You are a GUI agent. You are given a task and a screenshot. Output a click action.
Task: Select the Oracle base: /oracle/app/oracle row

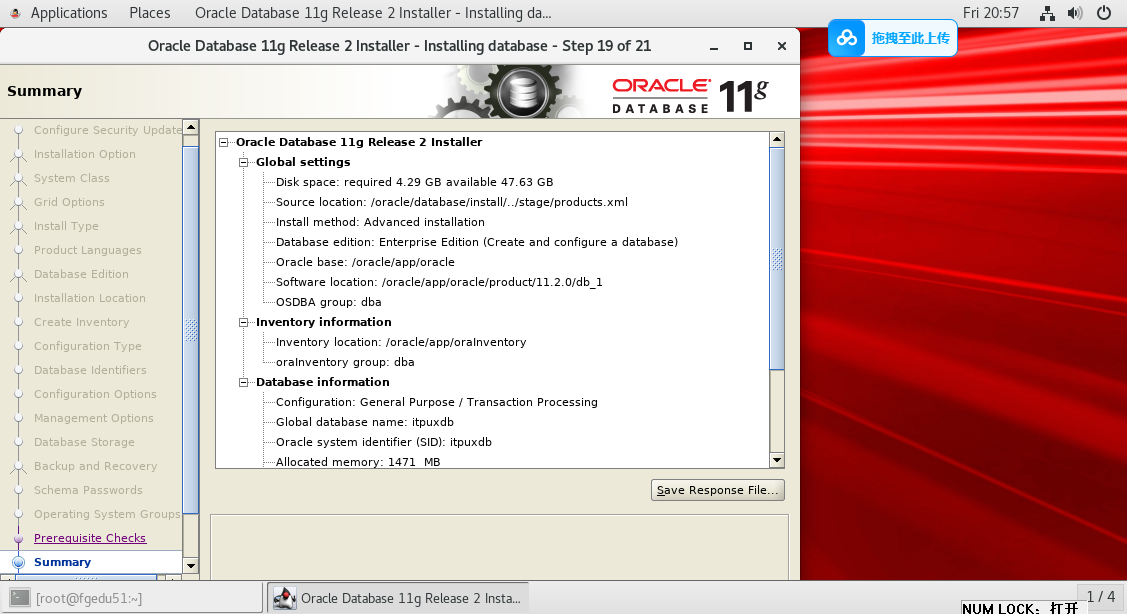click(365, 262)
